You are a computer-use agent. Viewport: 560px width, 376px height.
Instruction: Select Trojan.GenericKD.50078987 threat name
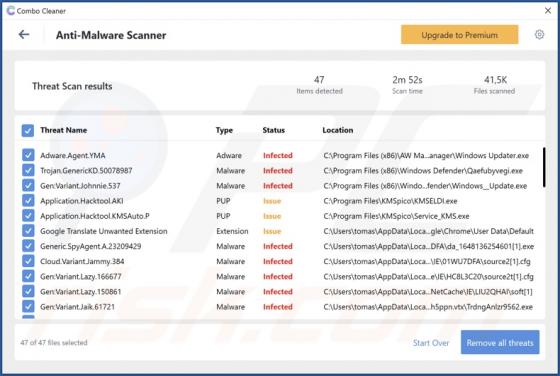86,171
